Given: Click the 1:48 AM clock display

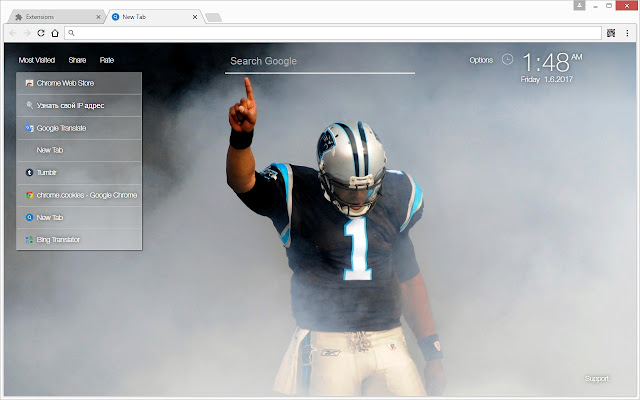Looking at the screenshot, I should [552, 62].
